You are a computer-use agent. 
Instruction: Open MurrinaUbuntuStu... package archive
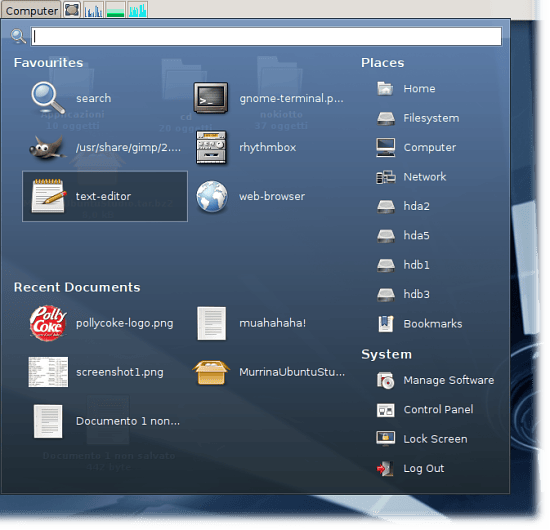[x=211, y=373]
